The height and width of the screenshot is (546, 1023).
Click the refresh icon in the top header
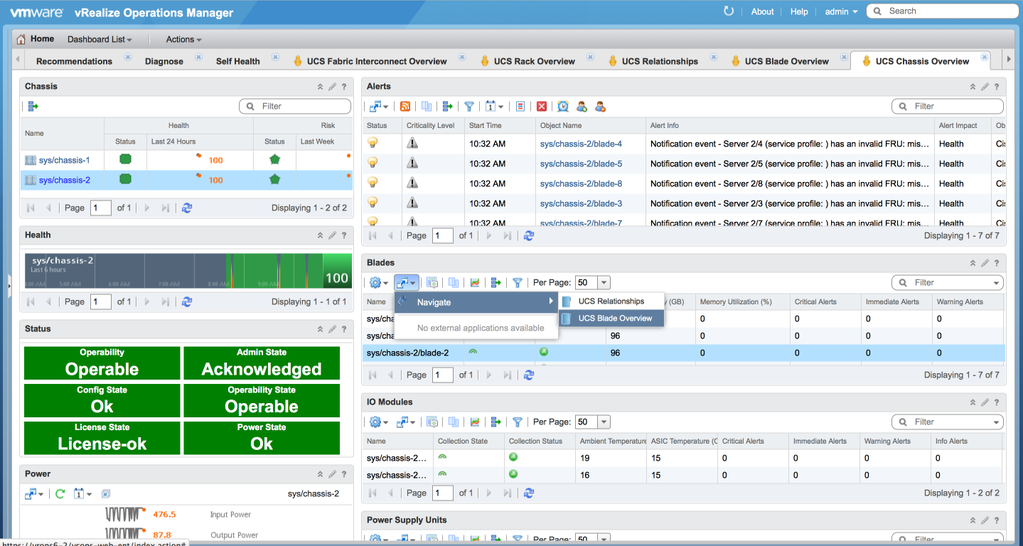click(x=729, y=11)
